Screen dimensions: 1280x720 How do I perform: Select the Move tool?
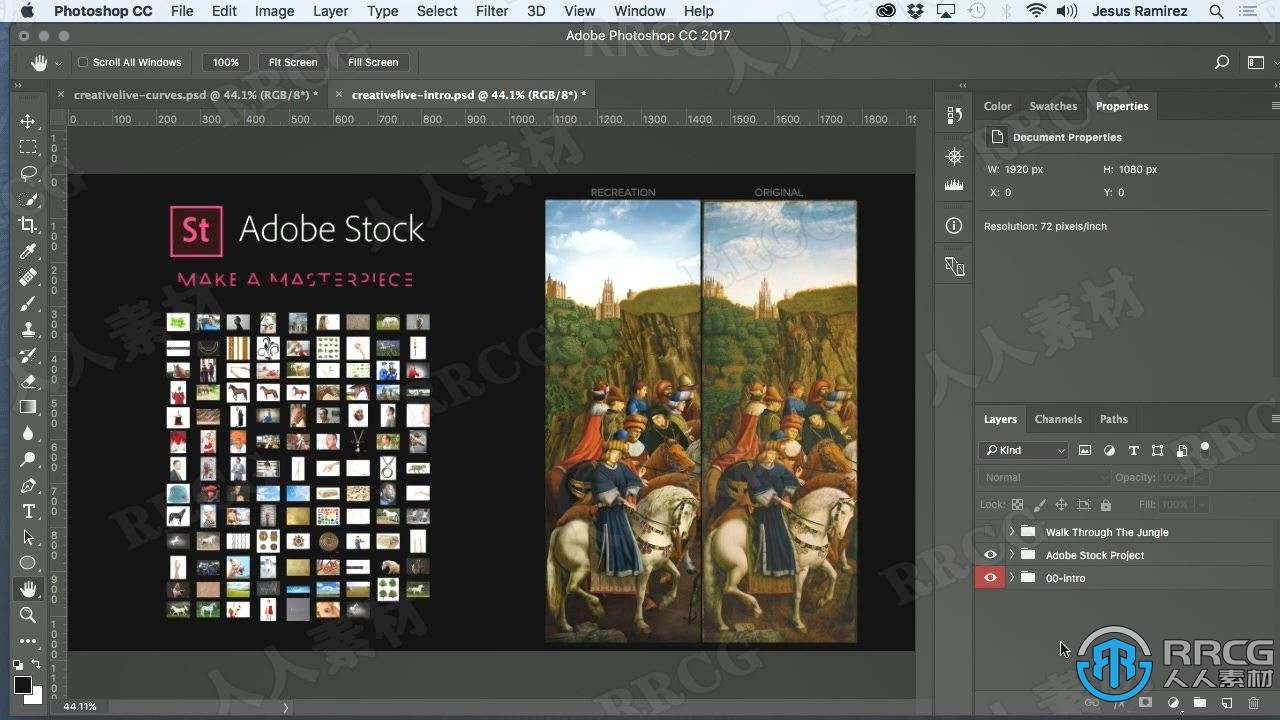click(28, 121)
